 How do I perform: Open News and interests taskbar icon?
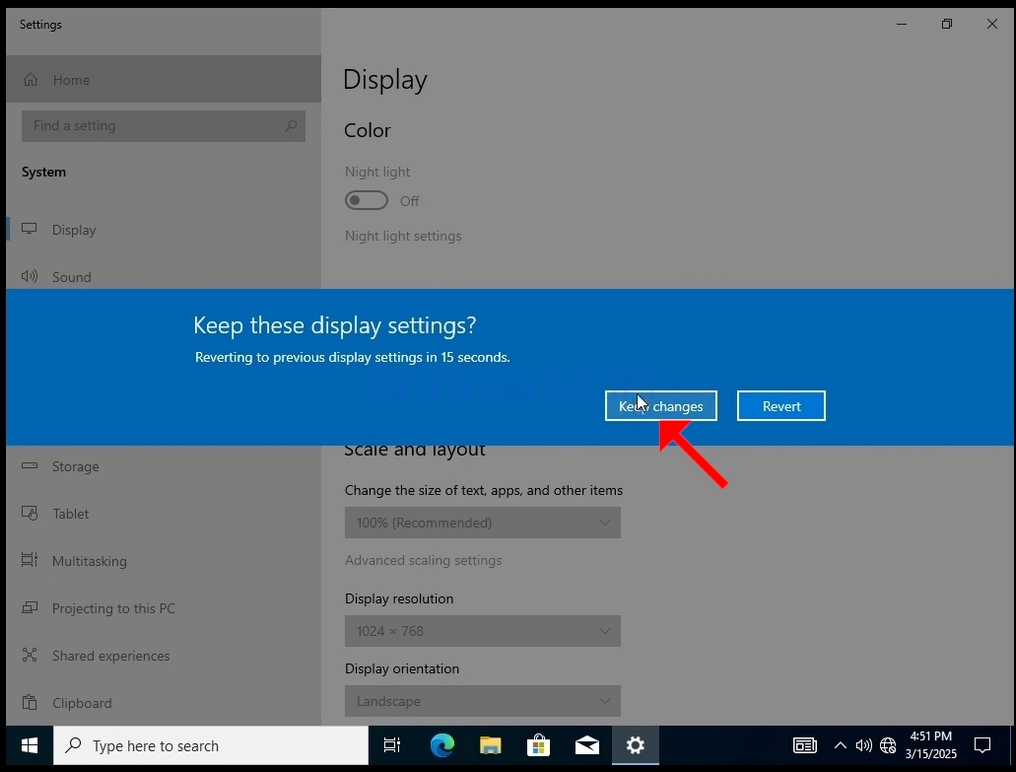pos(805,745)
